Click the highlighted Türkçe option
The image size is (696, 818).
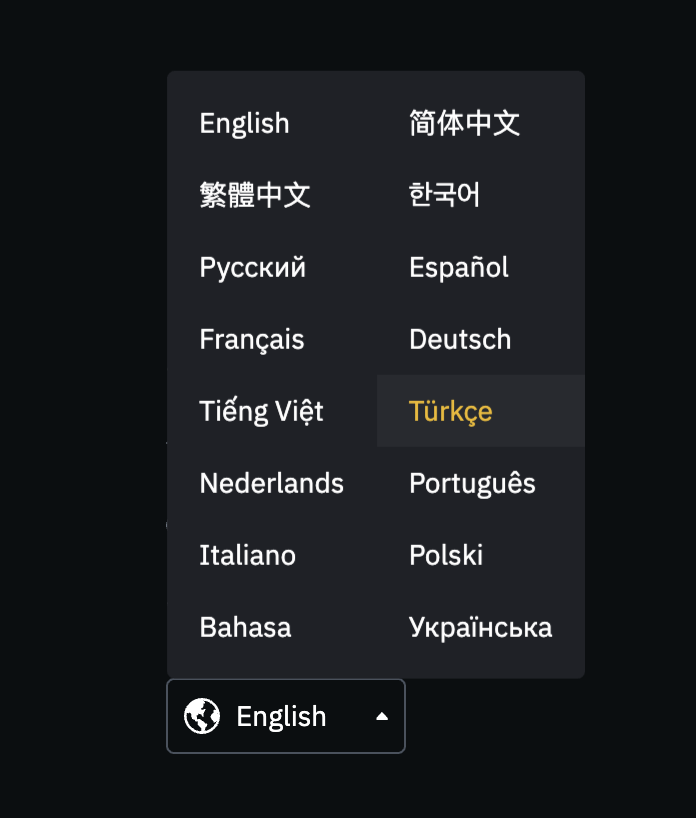pos(451,412)
